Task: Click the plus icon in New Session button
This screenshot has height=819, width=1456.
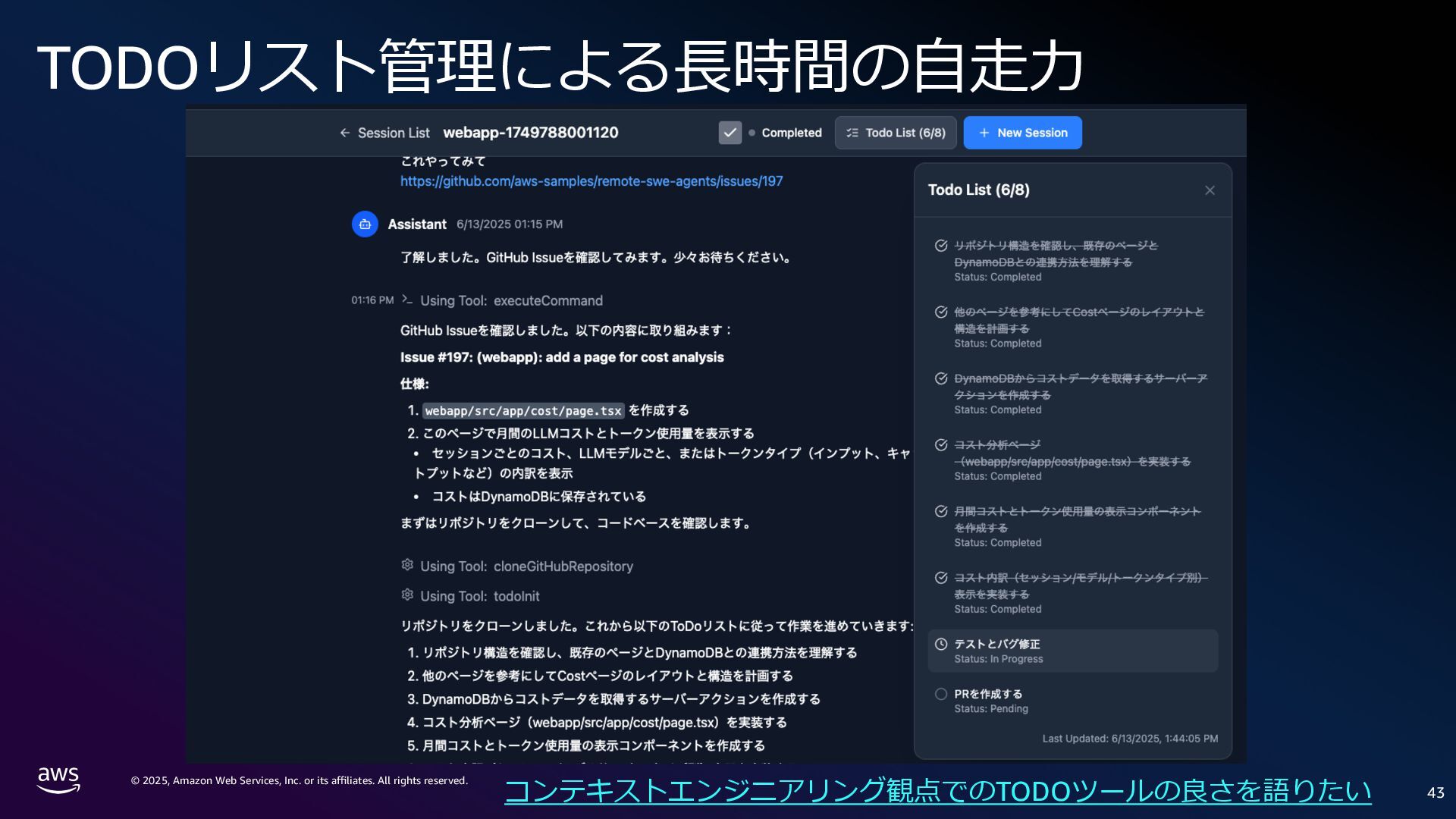Action: (x=984, y=133)
